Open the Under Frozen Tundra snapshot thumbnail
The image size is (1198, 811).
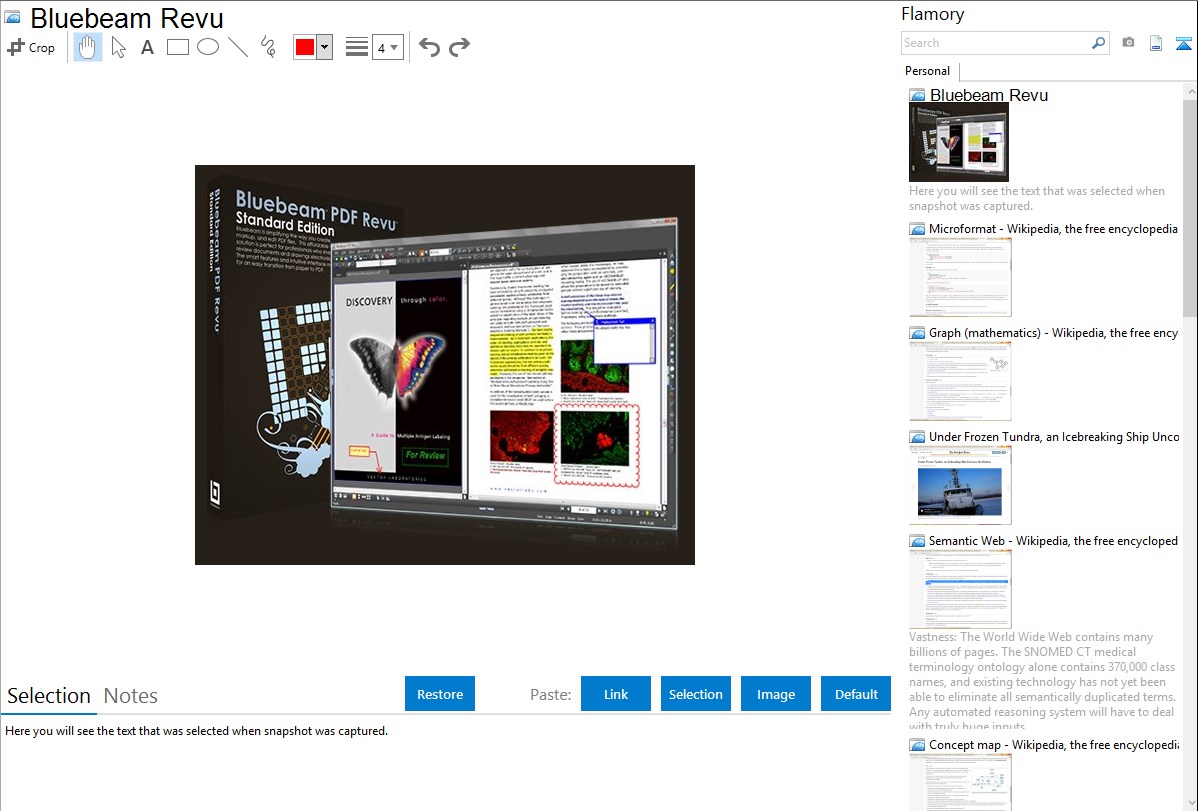click(960, 485)
